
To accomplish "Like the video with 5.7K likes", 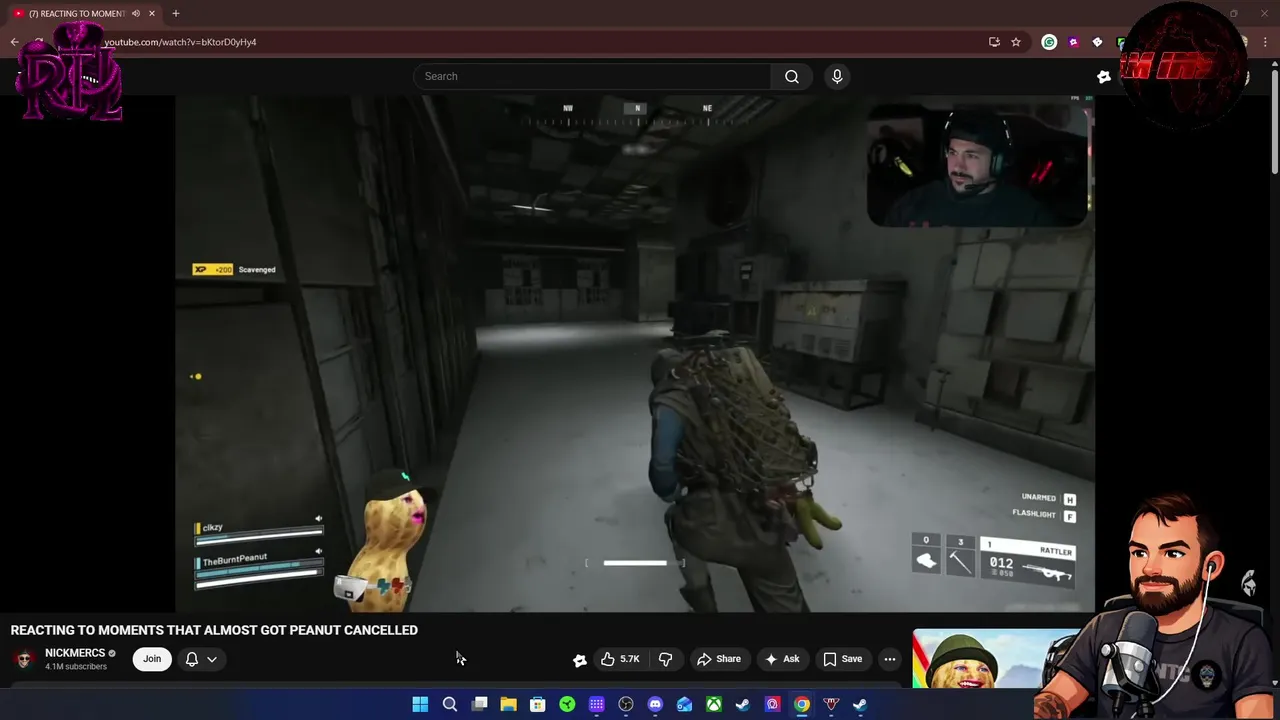I will (x=619, y=659).
